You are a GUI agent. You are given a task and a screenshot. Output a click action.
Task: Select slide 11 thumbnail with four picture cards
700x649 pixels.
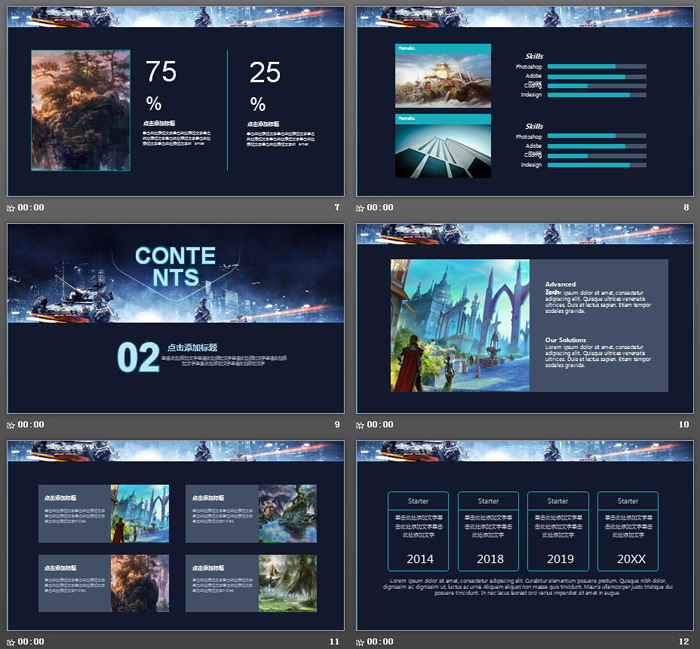[x=176, y=535]
